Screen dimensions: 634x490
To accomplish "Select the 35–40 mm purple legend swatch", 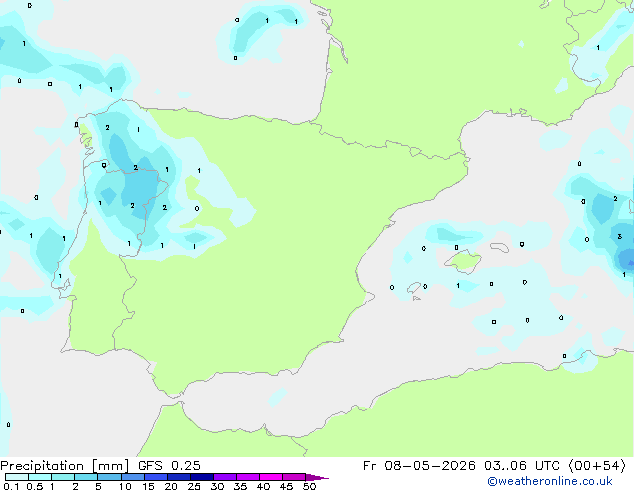I will point(248,477).
